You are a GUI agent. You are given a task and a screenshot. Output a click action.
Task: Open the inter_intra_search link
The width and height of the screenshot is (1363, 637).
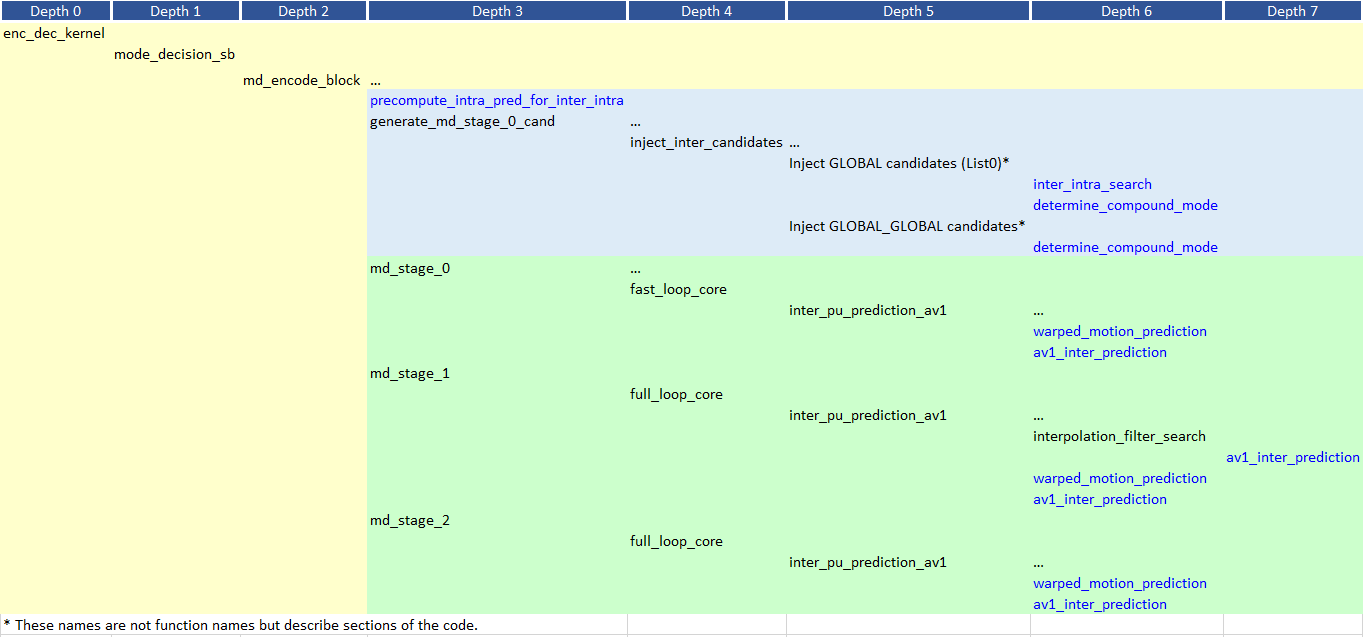pos(1092,184)
